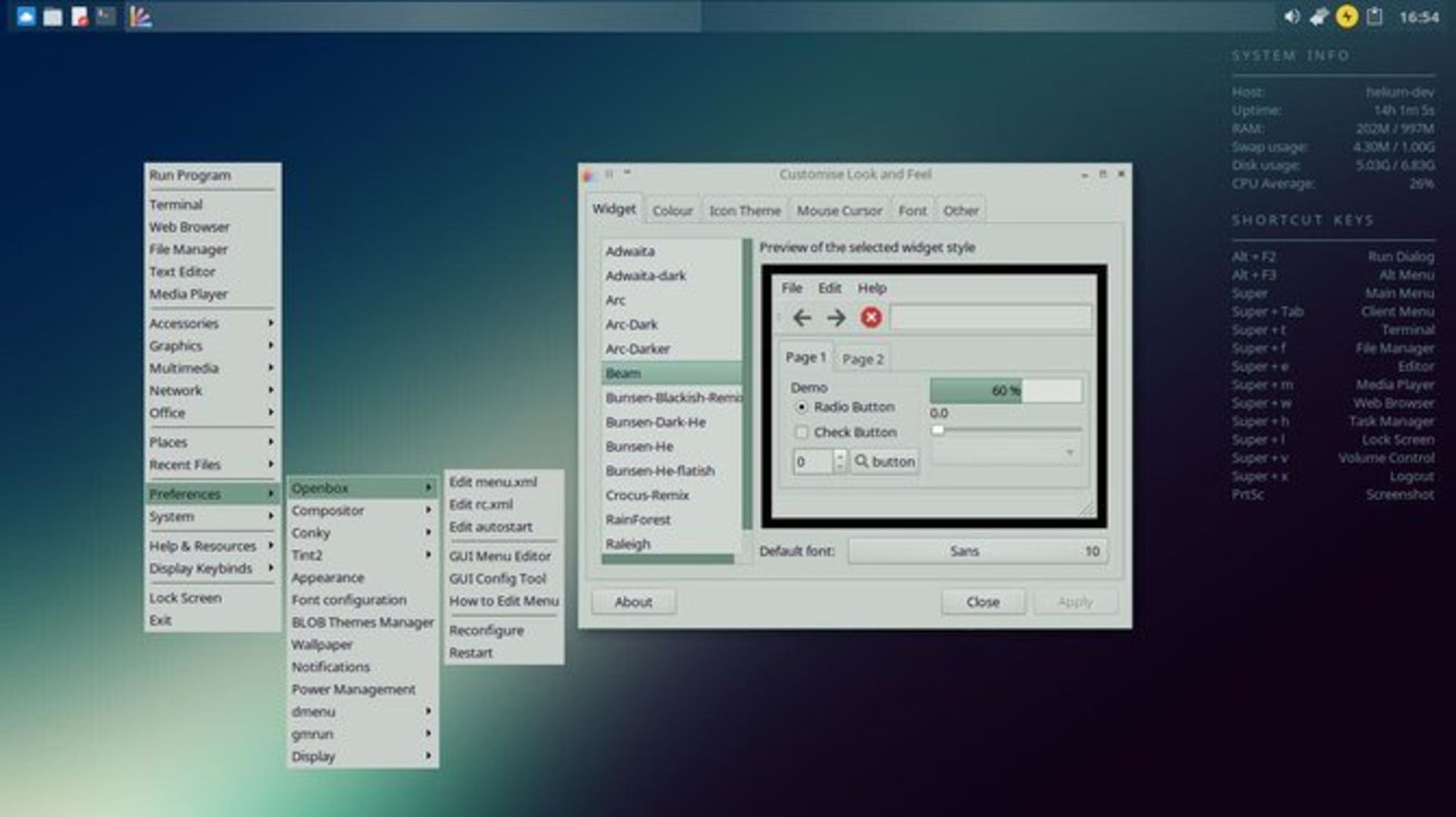Expand the Office submenu
Image resolution: width=1456 pixels, height=817 pixels.
point(211,413)
